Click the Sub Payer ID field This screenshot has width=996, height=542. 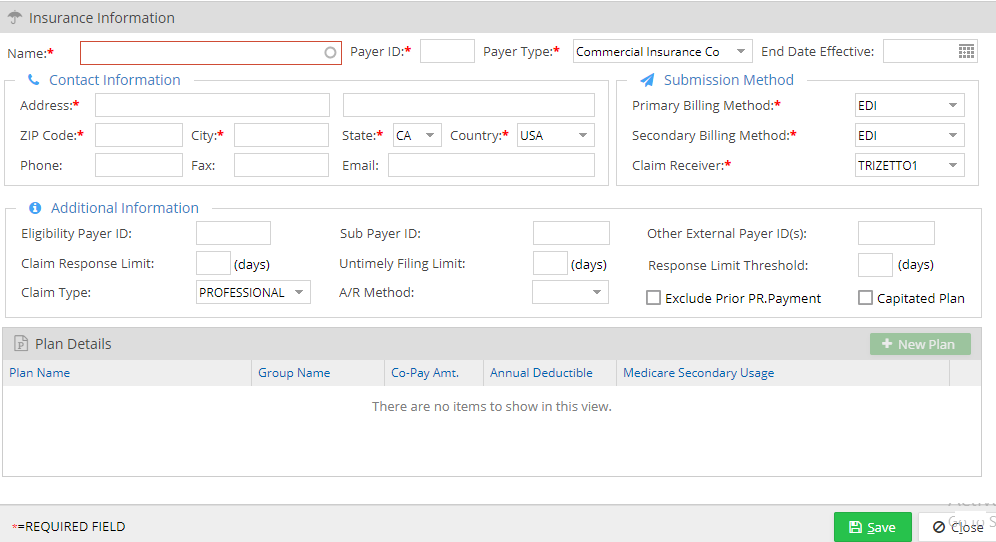click(x=571, y=233)
